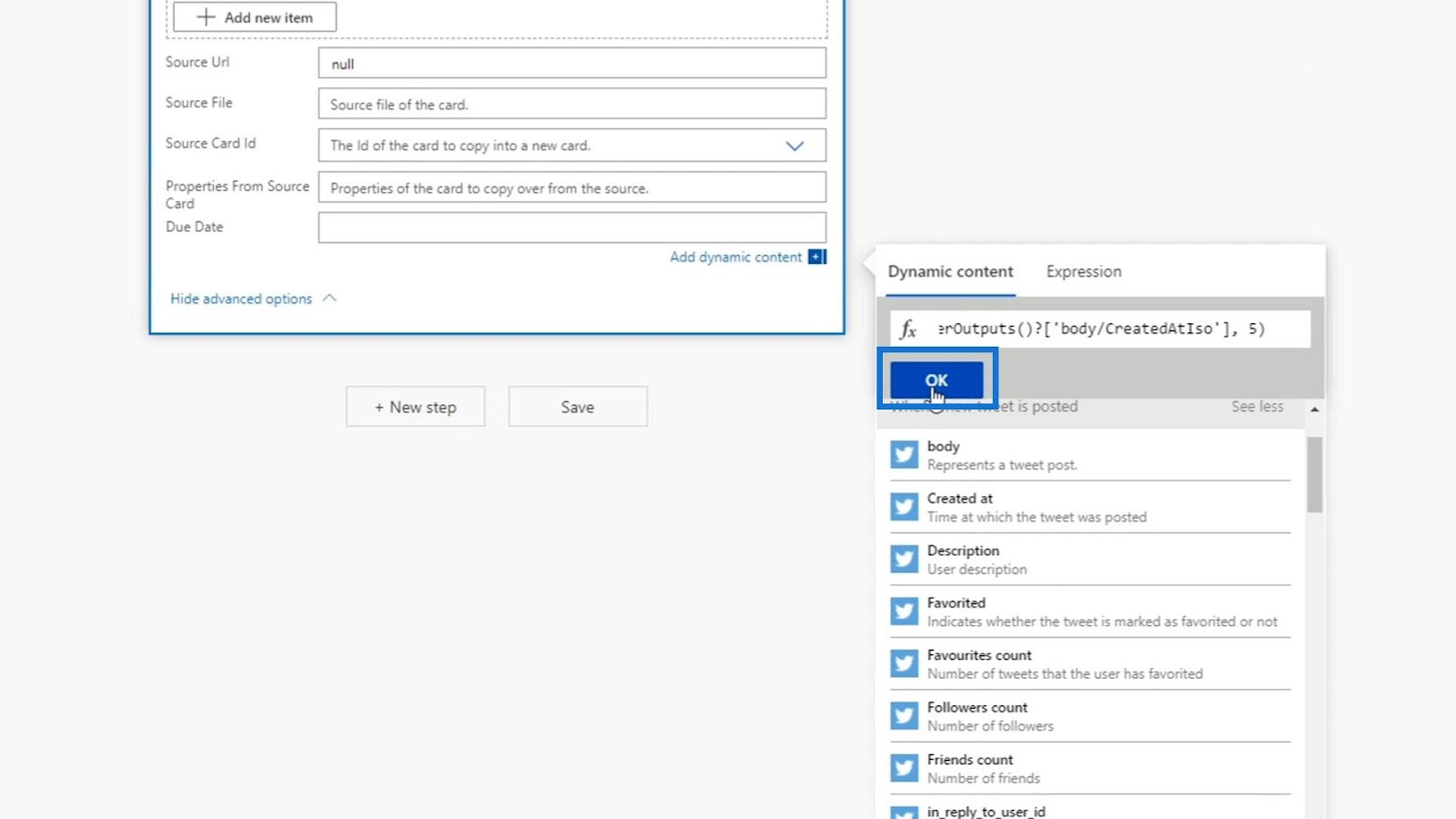Click the Source File input field
This screenshot has height=819, width=1456.
pyautogui.click(x=572, y=104)
